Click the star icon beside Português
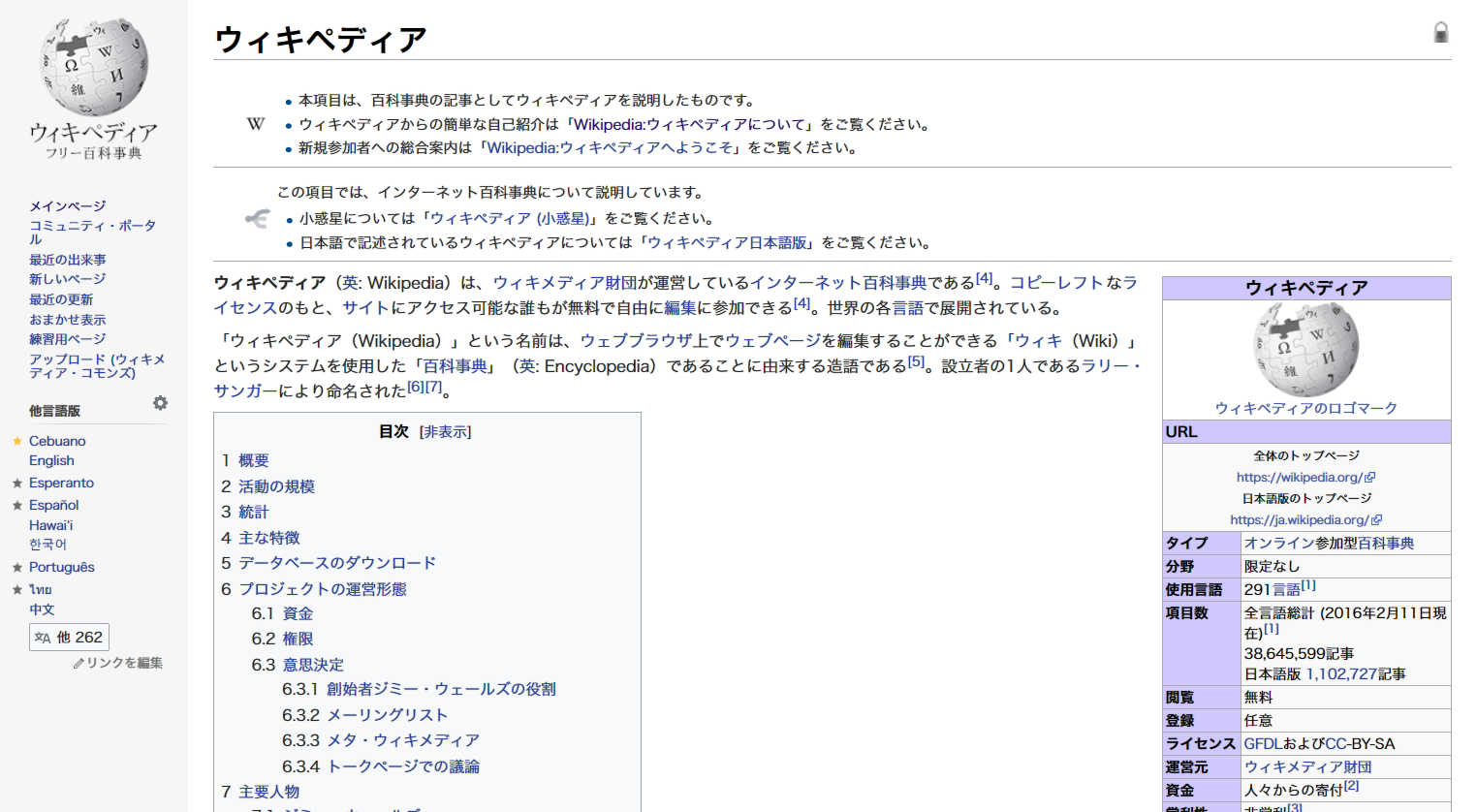 [16, 567]
